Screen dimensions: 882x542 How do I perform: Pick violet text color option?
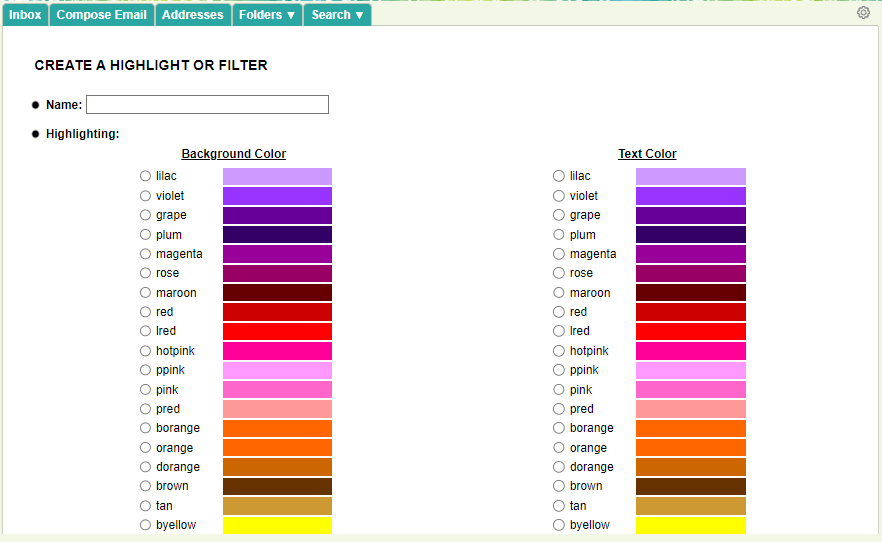click(x=559, y=196)
